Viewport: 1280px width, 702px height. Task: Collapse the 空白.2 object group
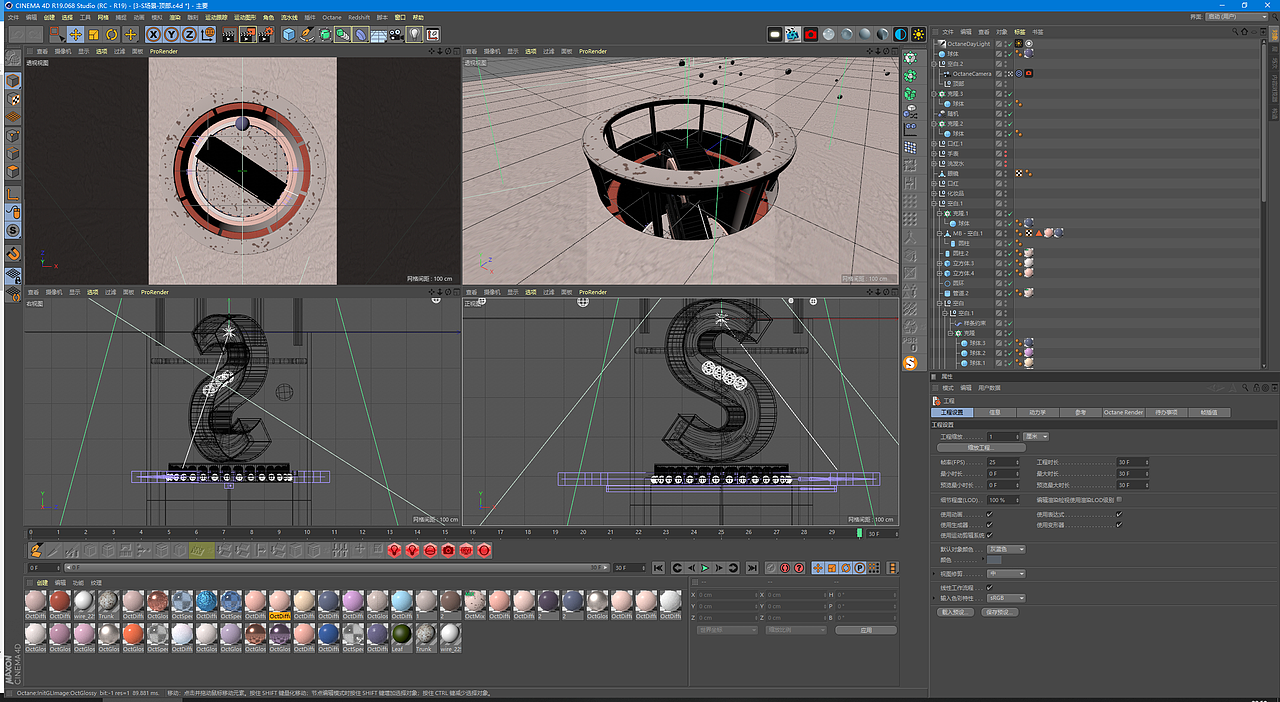click(x=936, y=64)
